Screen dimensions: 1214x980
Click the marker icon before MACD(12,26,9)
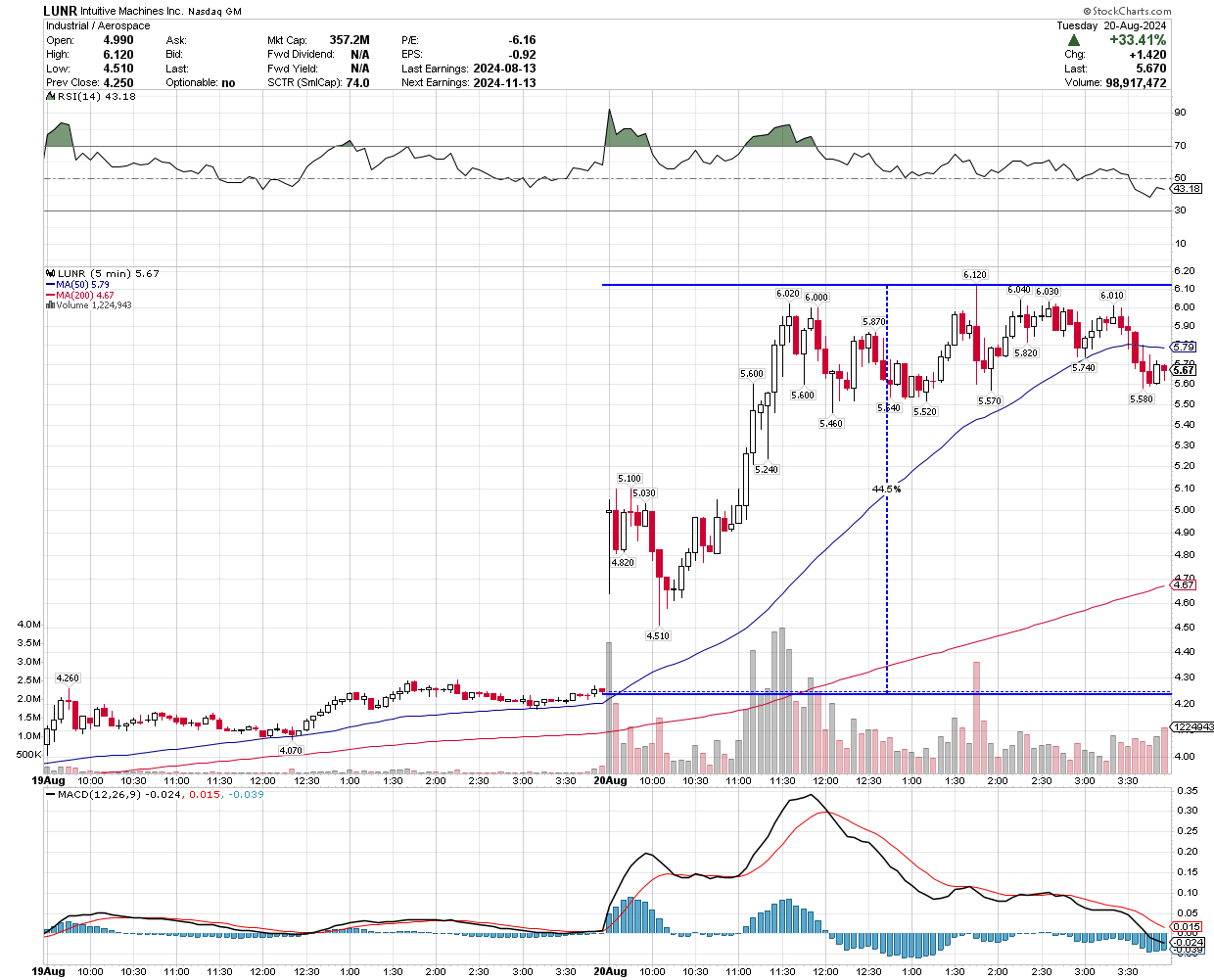[51, 795]
